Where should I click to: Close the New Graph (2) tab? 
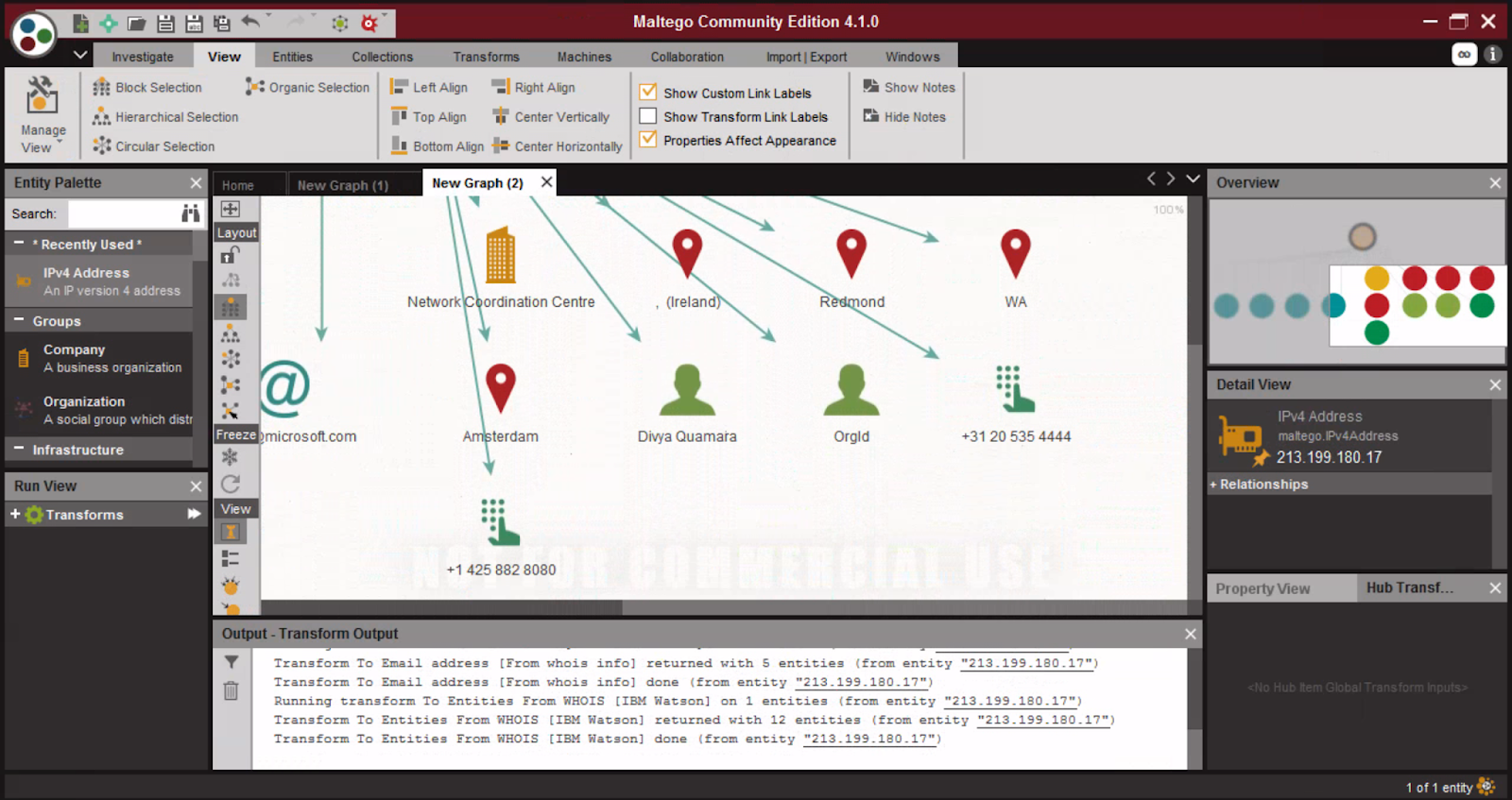[x=546, y=181]
